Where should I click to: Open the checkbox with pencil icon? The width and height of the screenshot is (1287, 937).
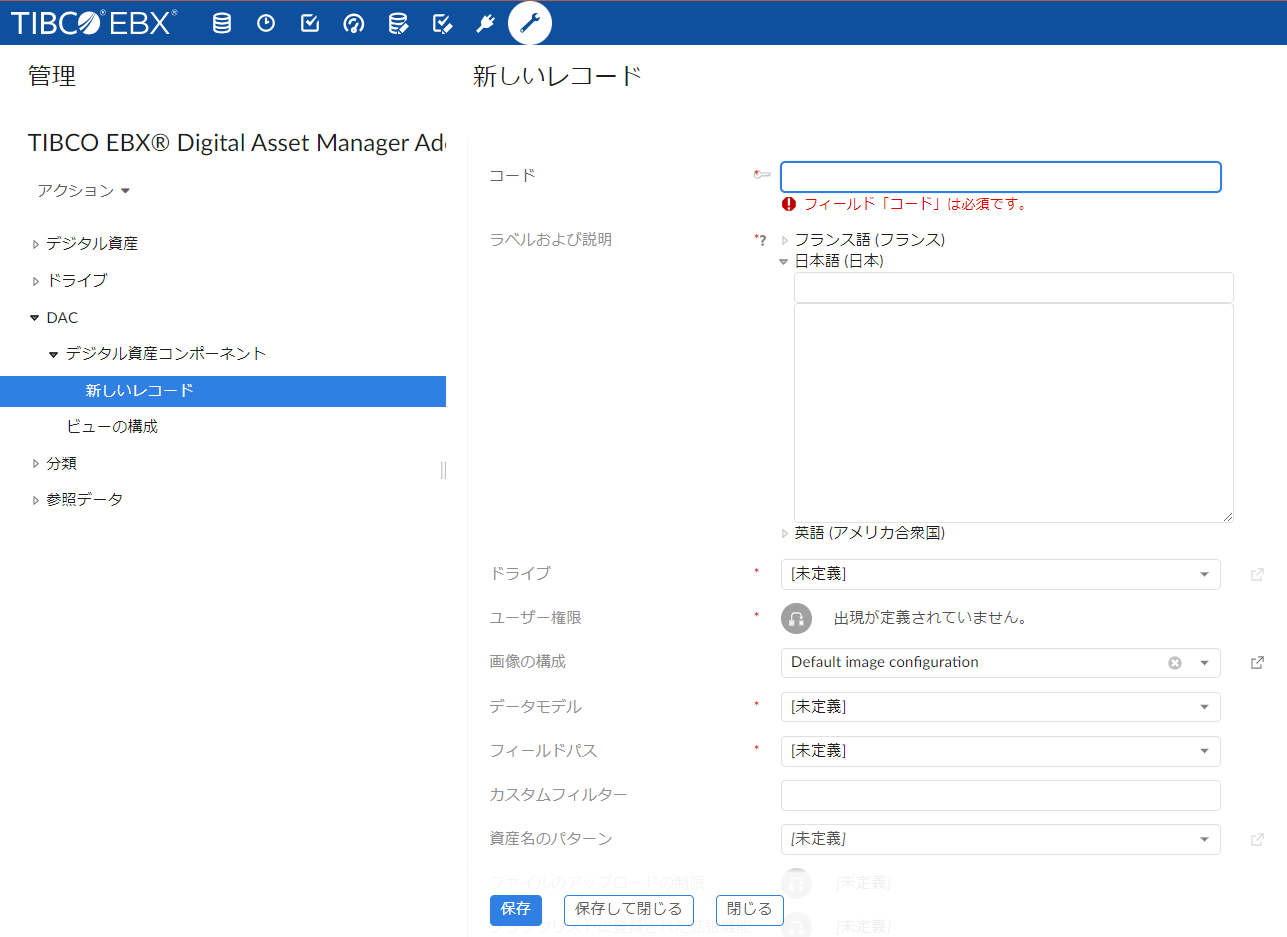point(442,23)
